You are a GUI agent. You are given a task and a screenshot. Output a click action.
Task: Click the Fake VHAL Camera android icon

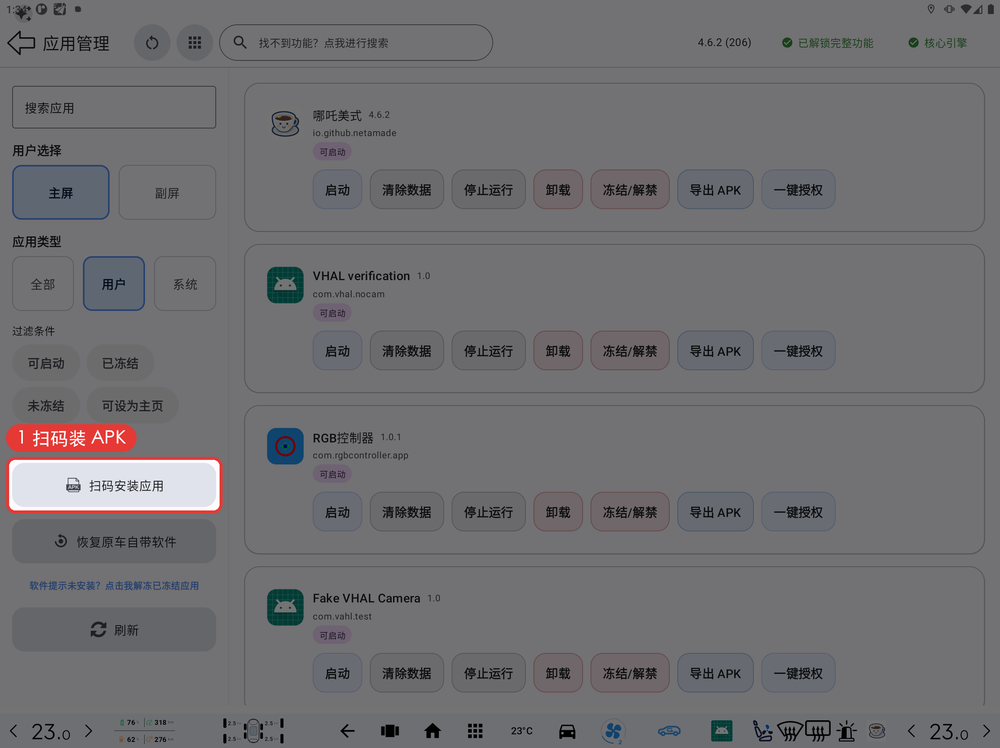pos(285,607)
